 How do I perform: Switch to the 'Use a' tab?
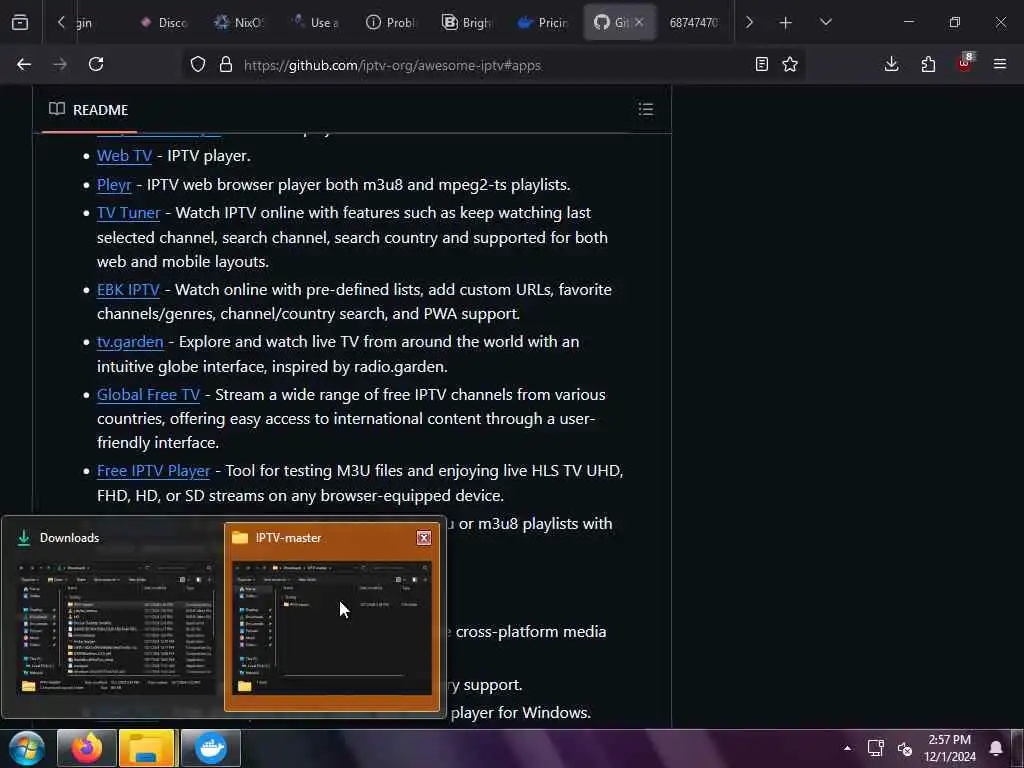click(x=315, y=22)
